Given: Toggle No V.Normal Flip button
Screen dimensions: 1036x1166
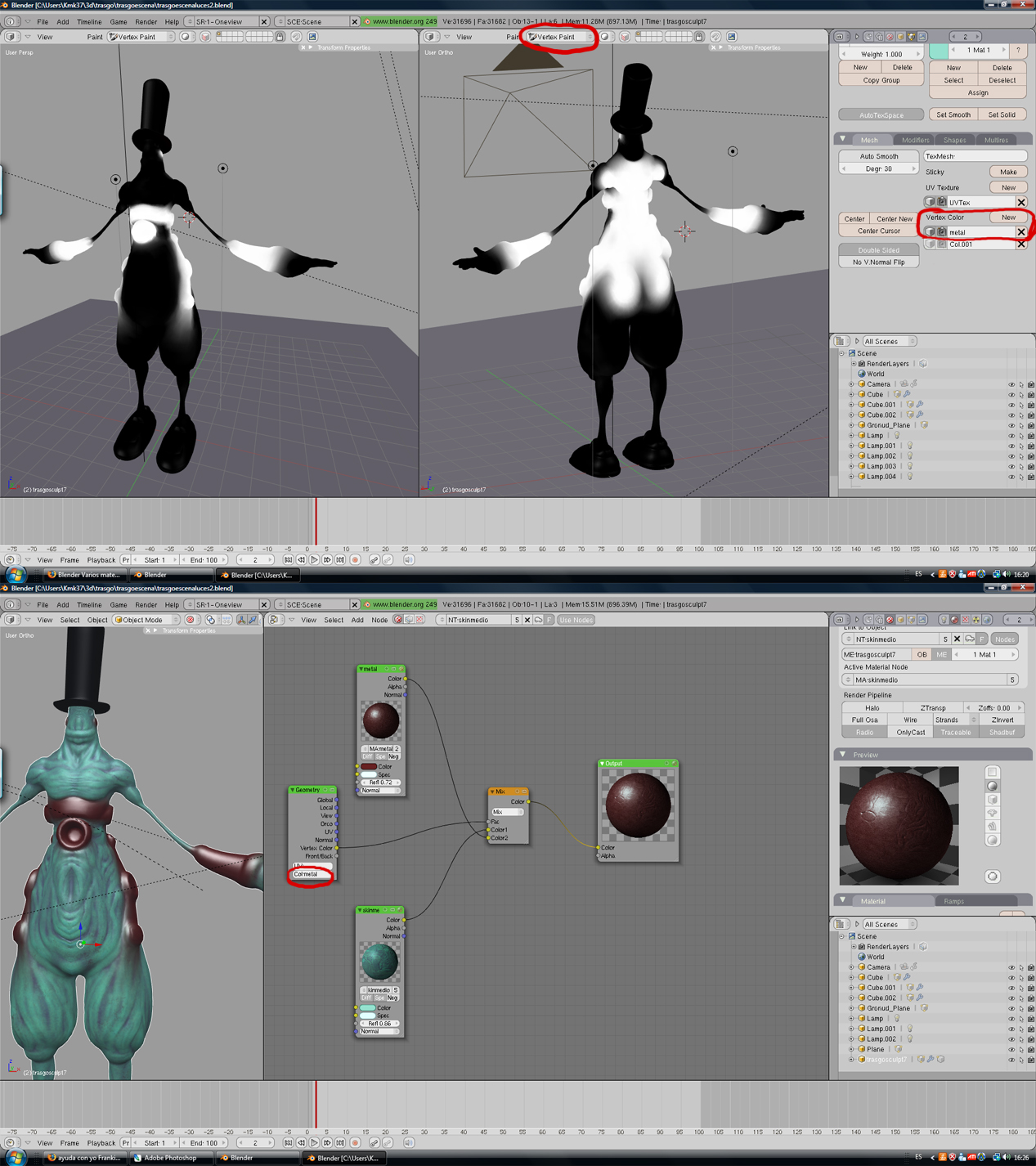Looking at the screenshot, I should pyautogui.click(x=879, y=262).
